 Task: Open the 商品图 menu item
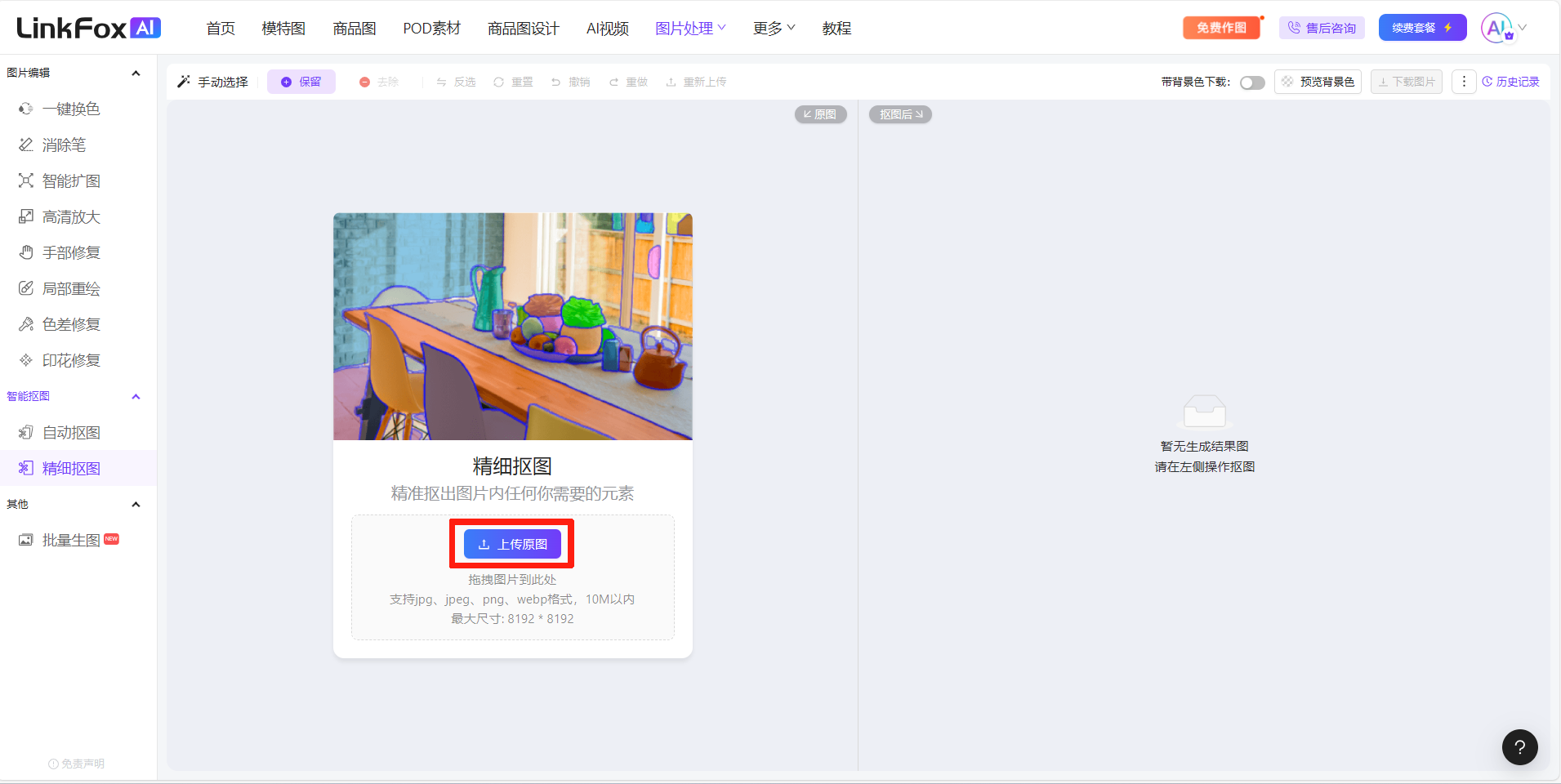coord(355,29)
